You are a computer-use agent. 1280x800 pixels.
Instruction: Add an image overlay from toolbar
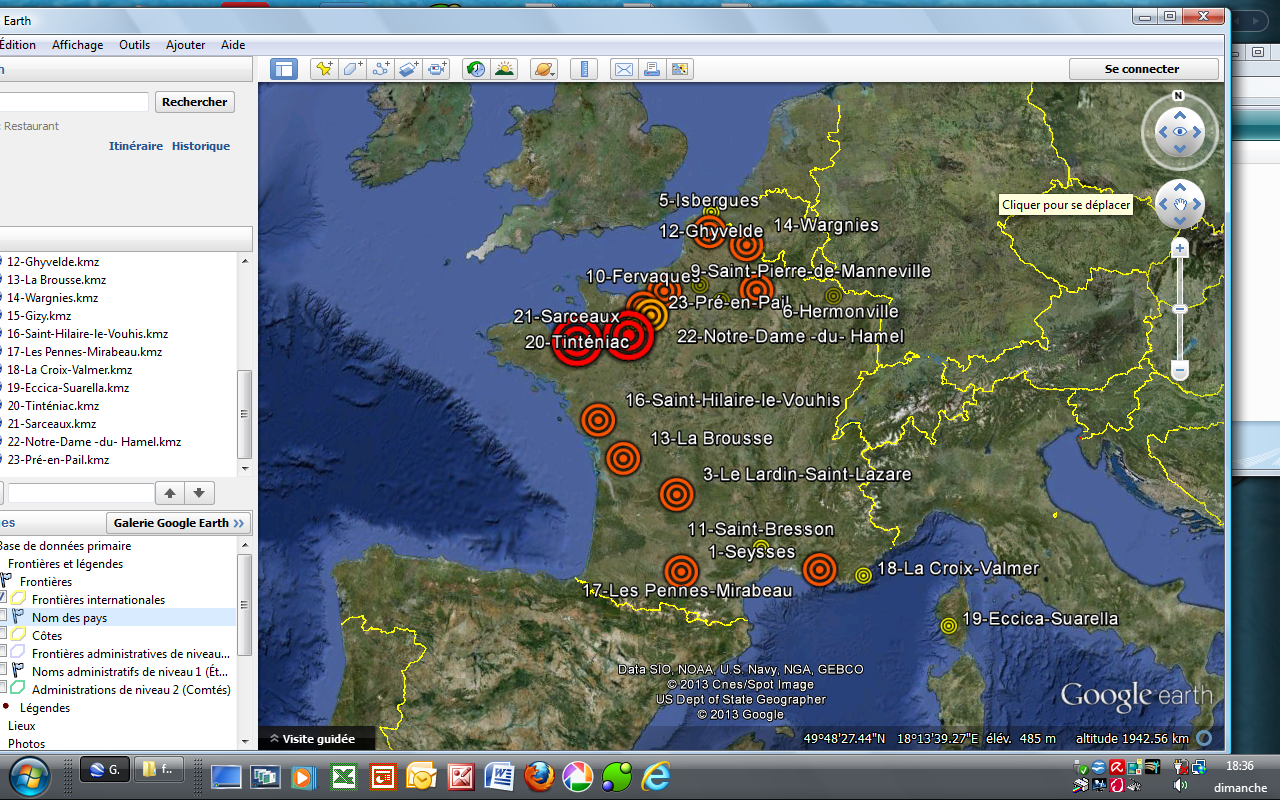click(x=409, y=69)
